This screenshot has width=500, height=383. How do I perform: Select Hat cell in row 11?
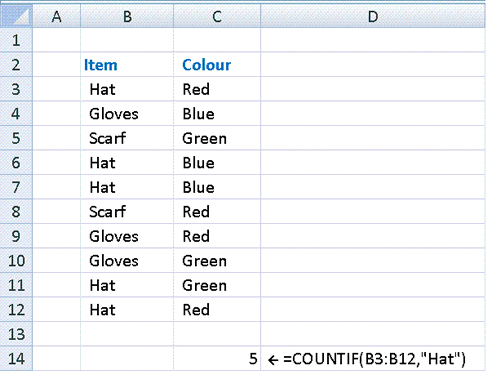[127, 285]
